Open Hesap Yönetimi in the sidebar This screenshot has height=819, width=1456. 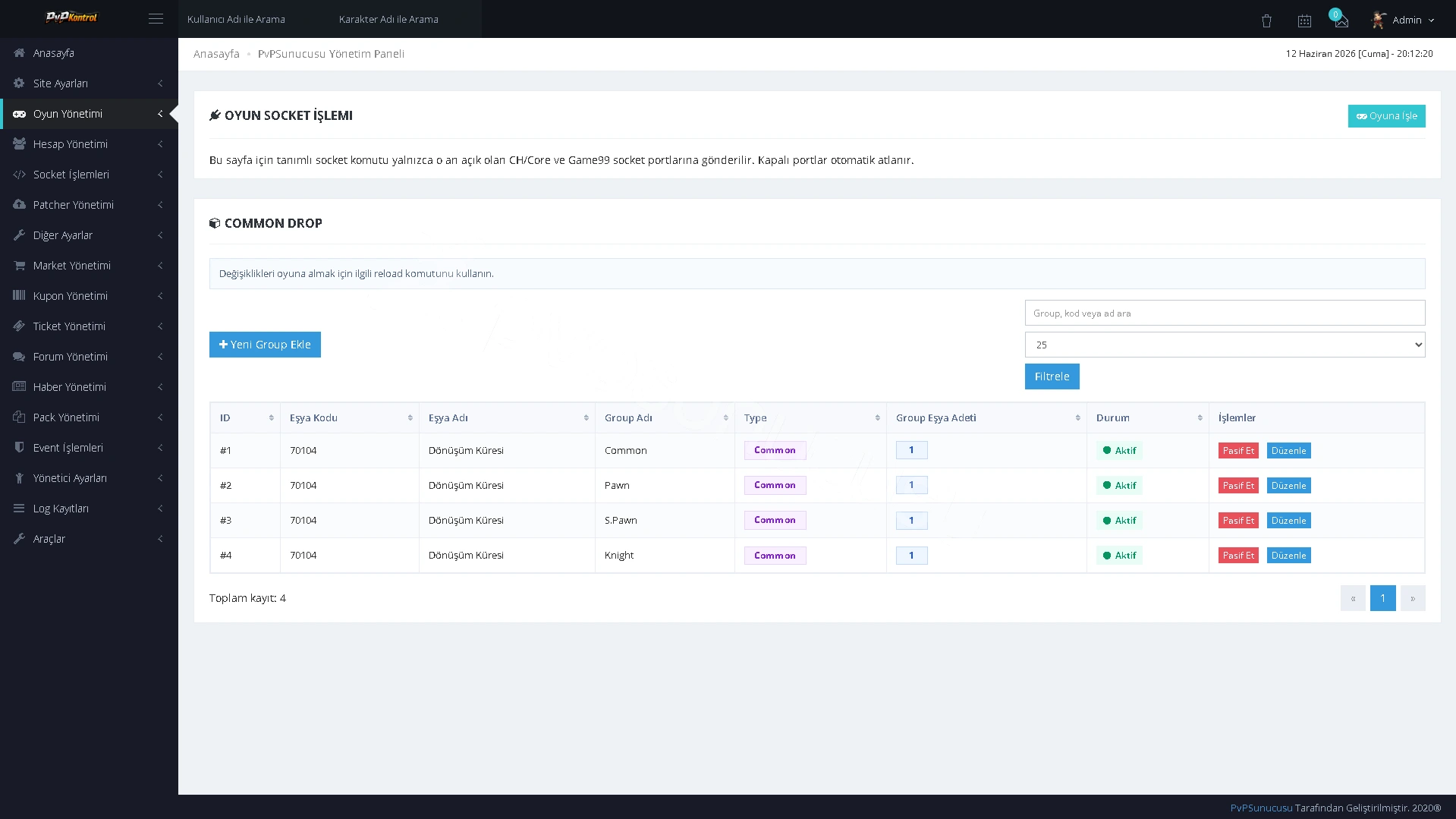click(x=89, y=144)
